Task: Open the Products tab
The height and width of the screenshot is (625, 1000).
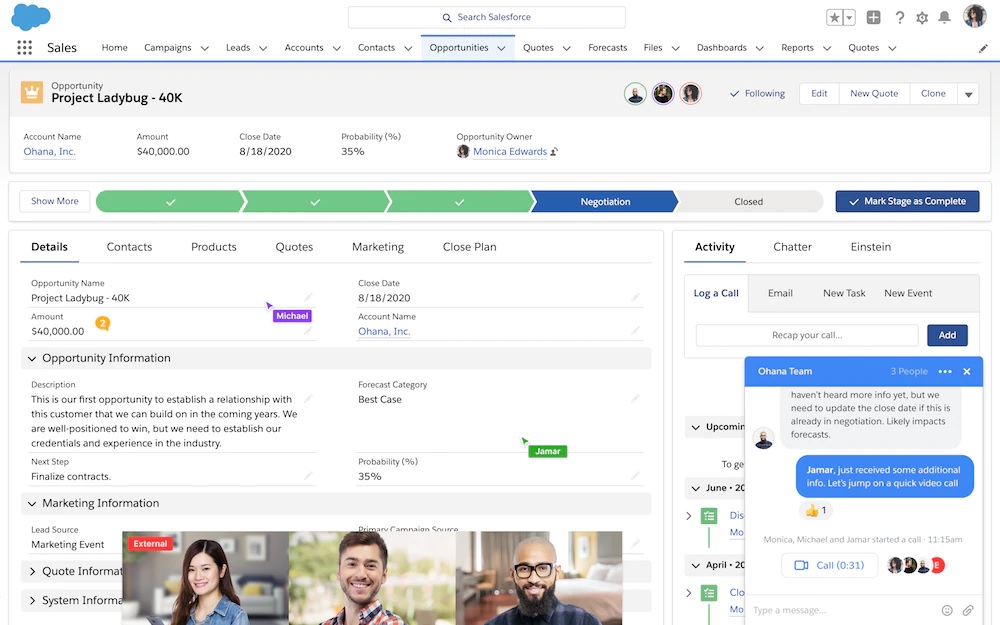Action: (x=213, y=246)
